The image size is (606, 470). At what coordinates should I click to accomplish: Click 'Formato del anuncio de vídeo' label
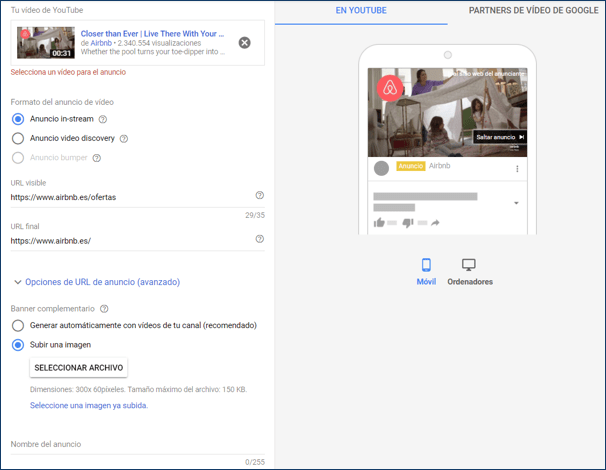tap(62, 102)
